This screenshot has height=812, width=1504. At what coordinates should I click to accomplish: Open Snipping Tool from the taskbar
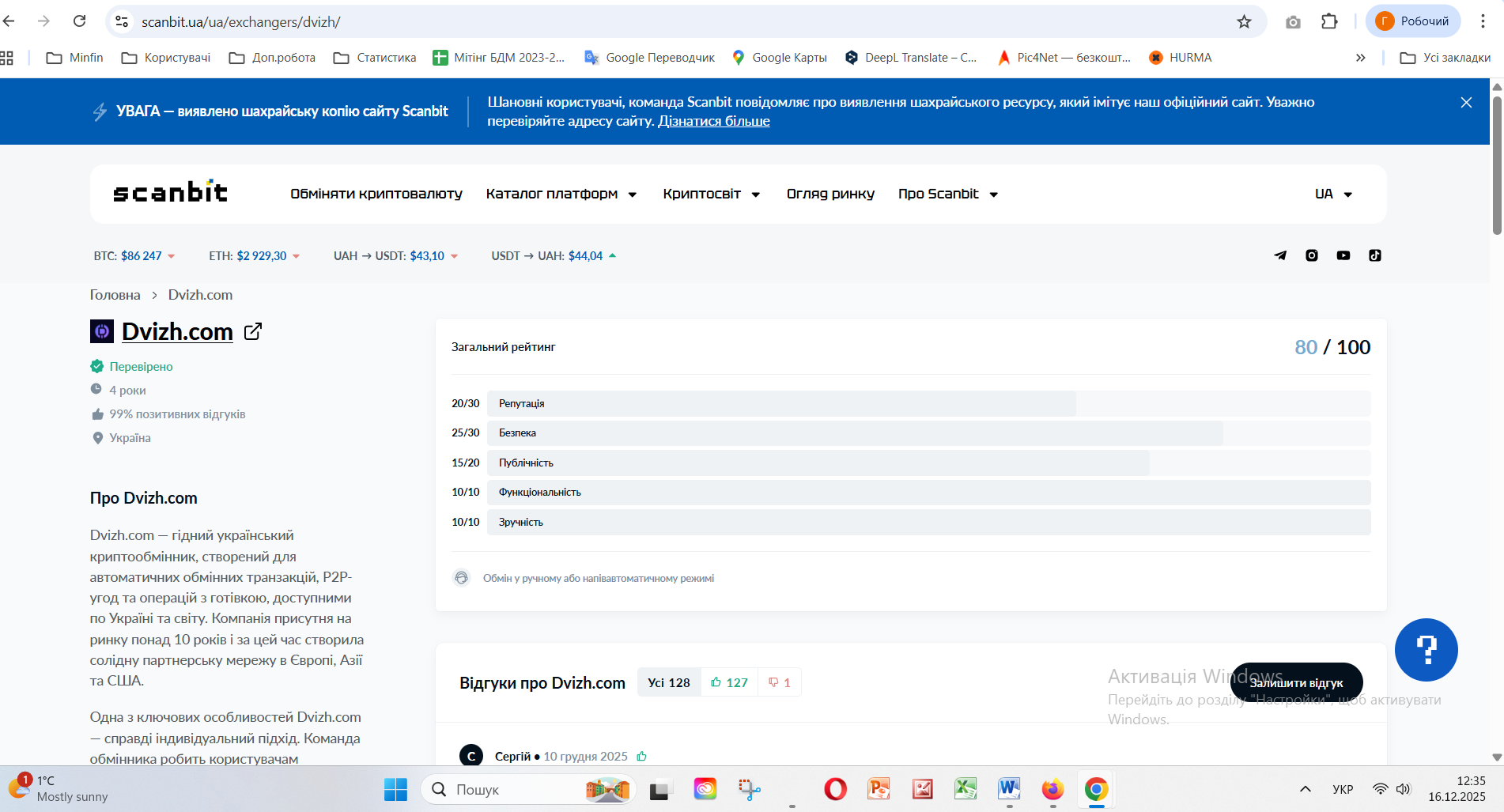[x=749, y=789]
